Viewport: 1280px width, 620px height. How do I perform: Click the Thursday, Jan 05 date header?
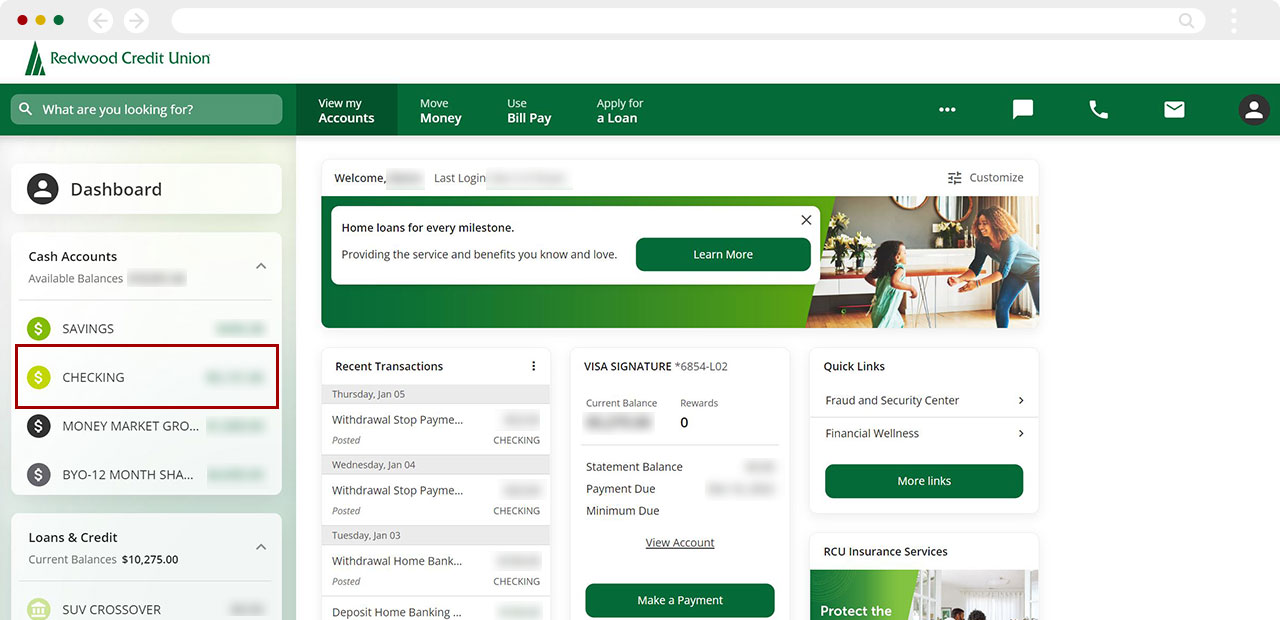click(x=436, y=394)
